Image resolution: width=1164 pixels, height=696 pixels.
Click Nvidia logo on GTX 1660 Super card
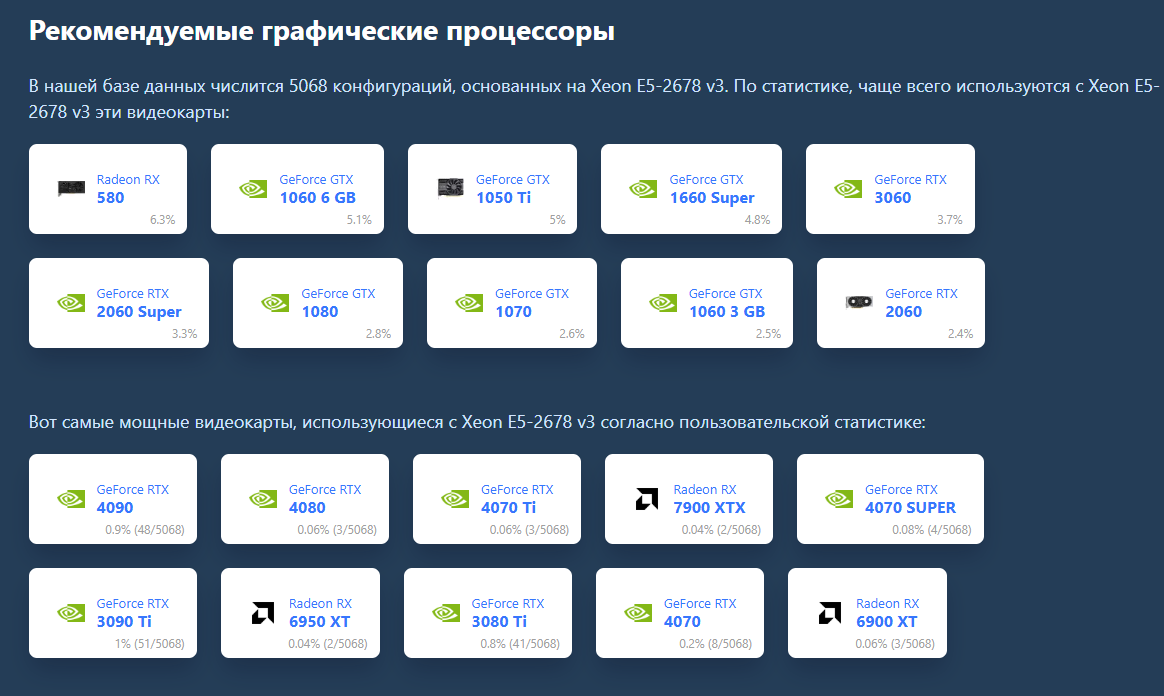(x=644, y=188)
